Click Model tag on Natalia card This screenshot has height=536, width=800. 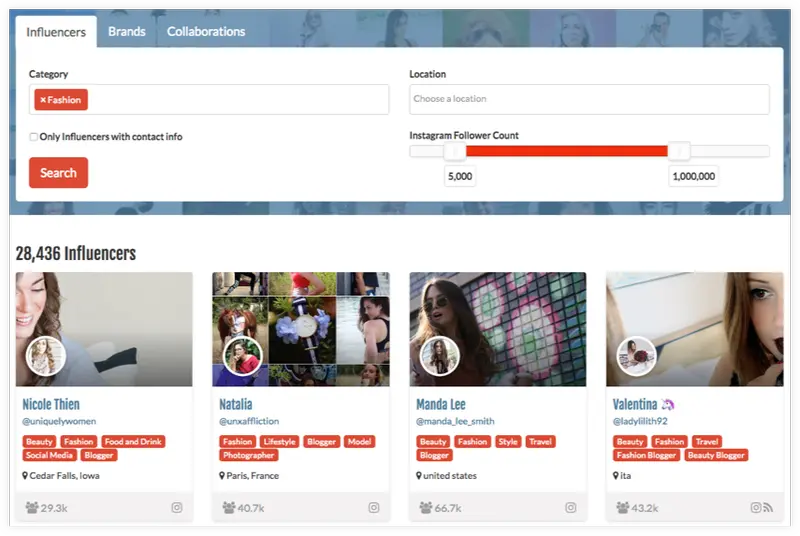click(x=359, y=441)
